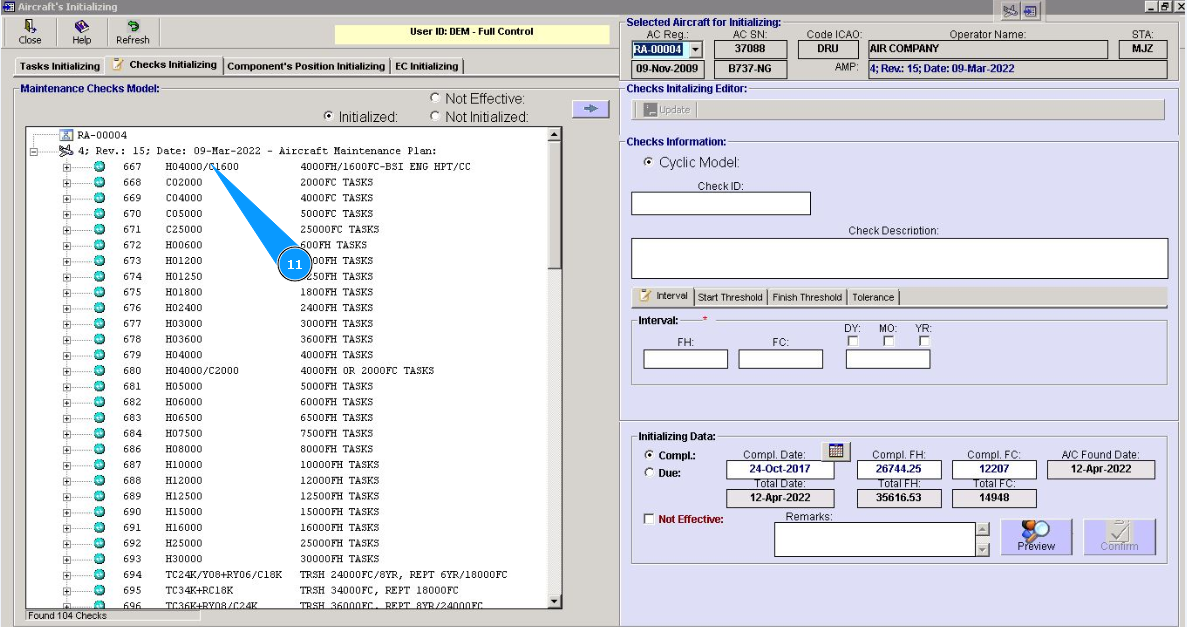Click the blue arrow transfer button
1187x629 pixels.
pyautogui.click(x=590, y=108)
